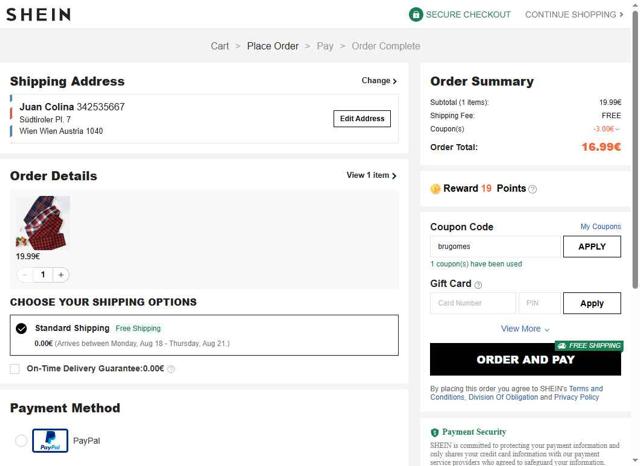Click the gift card PIN field

[x=539, y=303]
